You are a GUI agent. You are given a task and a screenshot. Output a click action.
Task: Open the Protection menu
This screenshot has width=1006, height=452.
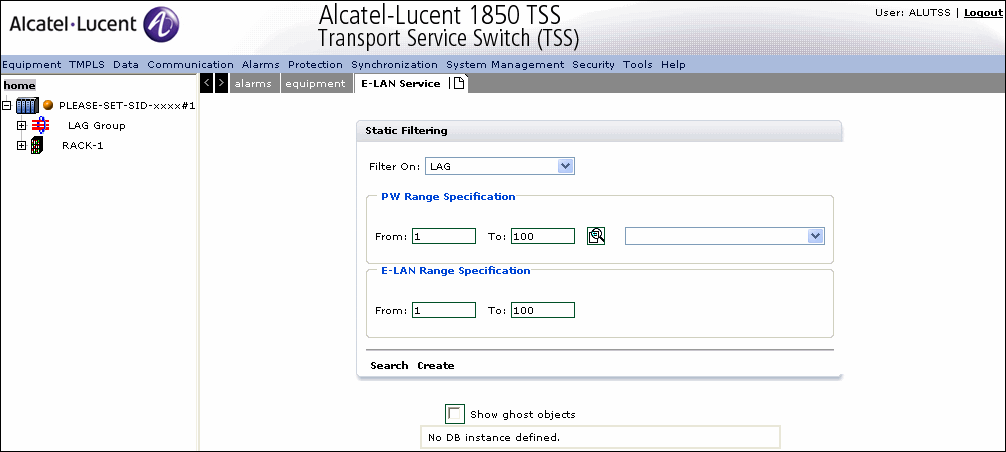click(x=316, y=65)
